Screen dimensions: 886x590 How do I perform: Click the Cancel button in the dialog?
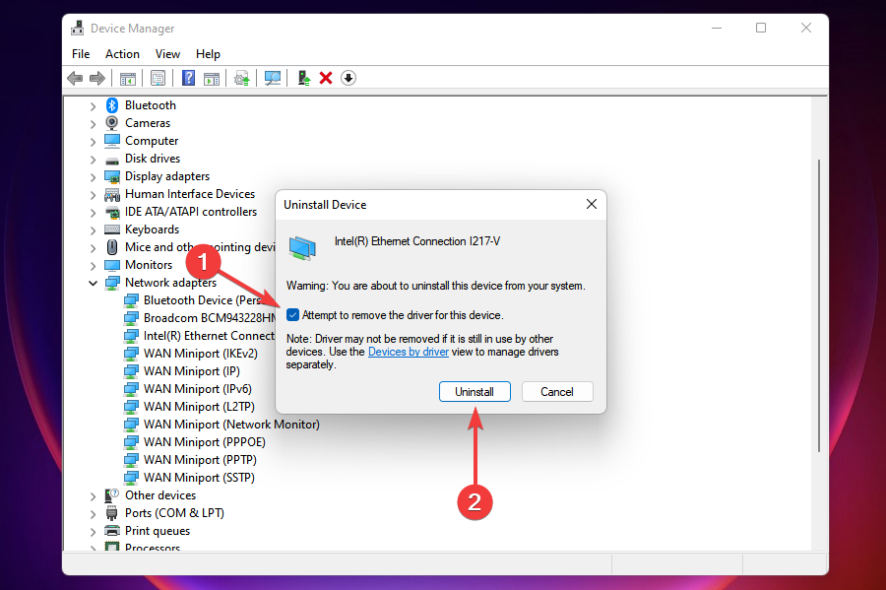557,391
